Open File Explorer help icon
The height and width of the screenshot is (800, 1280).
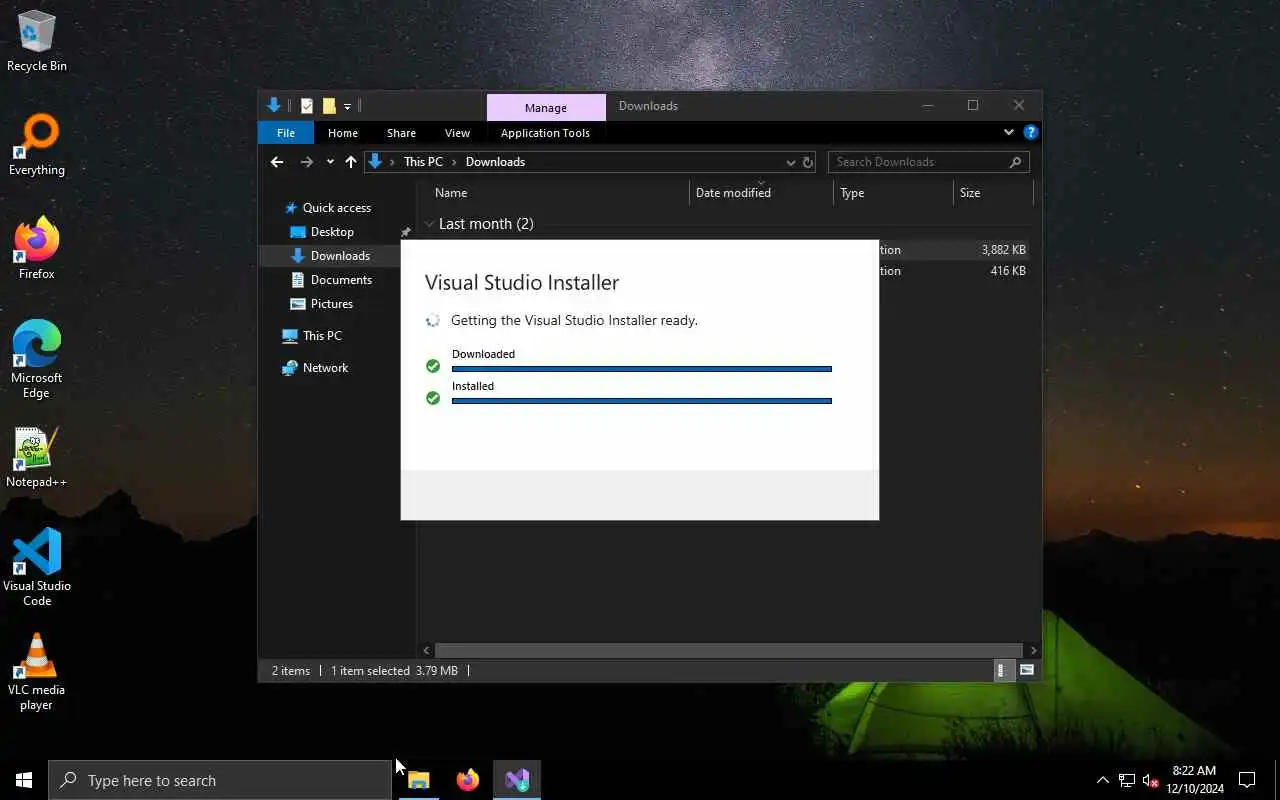1031,132
